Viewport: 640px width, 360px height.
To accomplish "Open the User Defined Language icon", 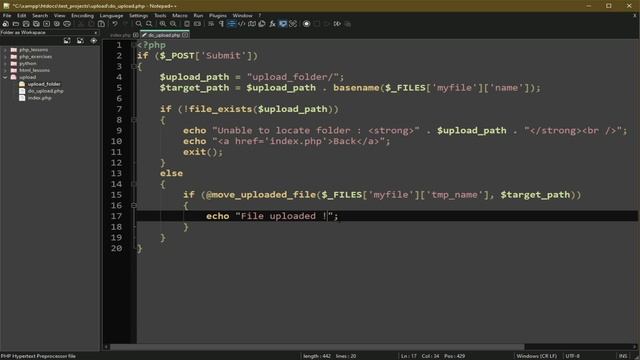I will pyautogui.click(x=242, y=24).
